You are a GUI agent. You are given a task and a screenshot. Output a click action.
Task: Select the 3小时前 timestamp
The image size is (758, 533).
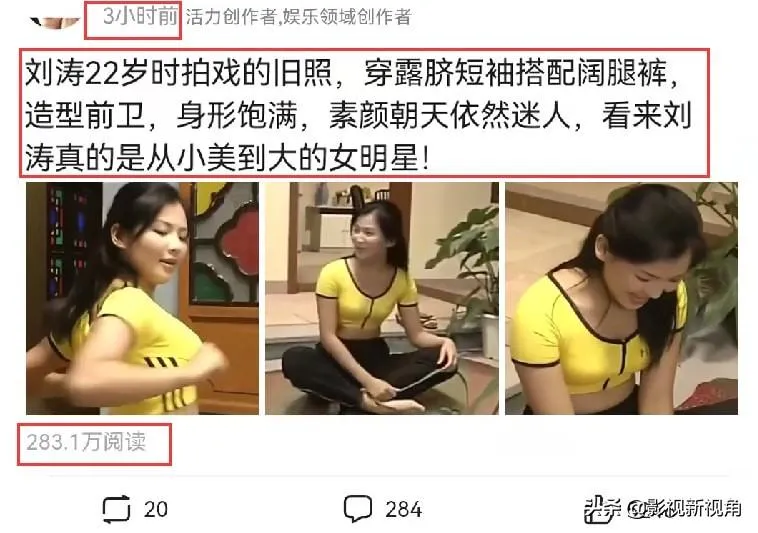click(140, 17)
